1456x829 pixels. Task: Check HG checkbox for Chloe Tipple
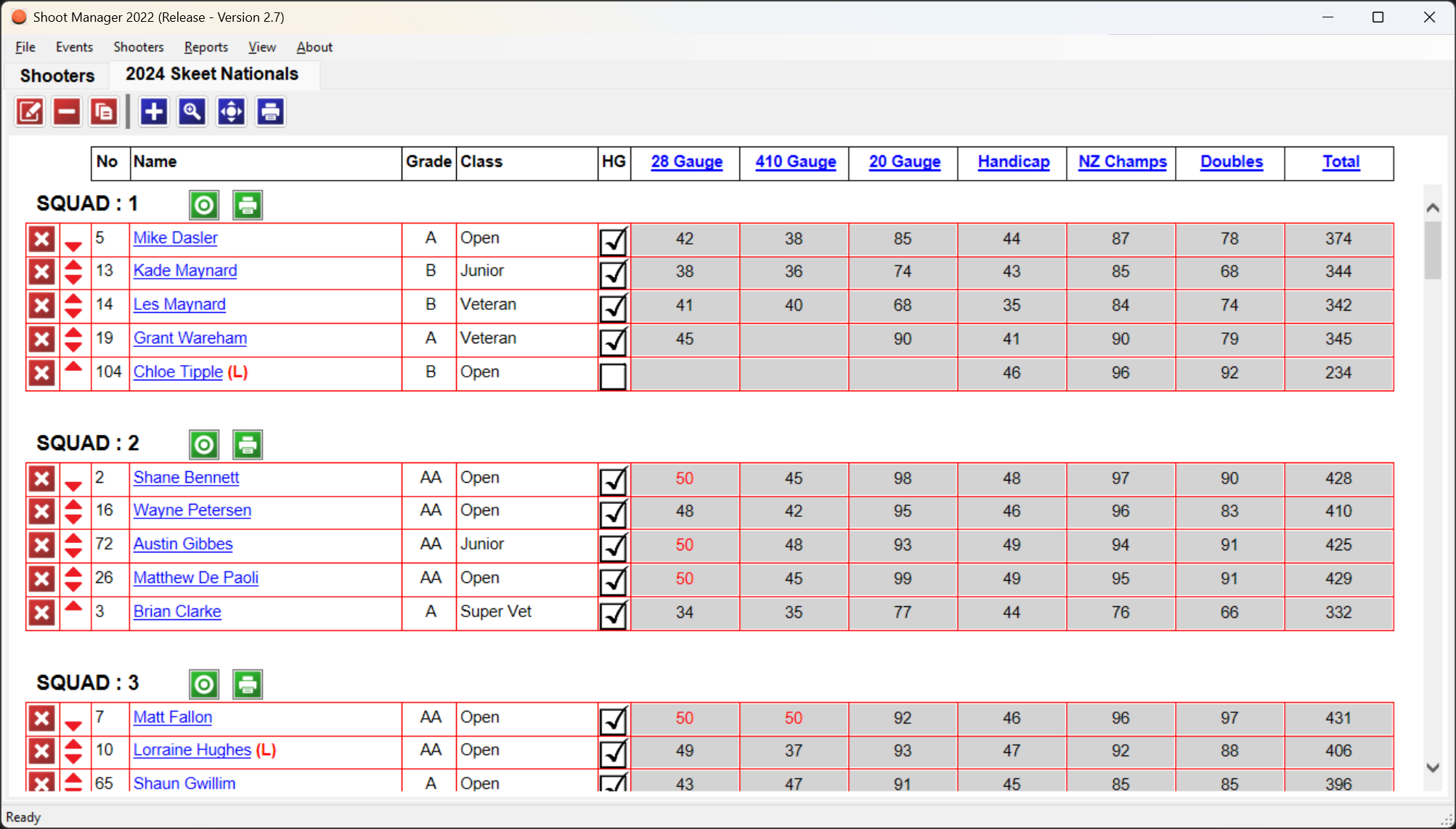tap(614, 376)
